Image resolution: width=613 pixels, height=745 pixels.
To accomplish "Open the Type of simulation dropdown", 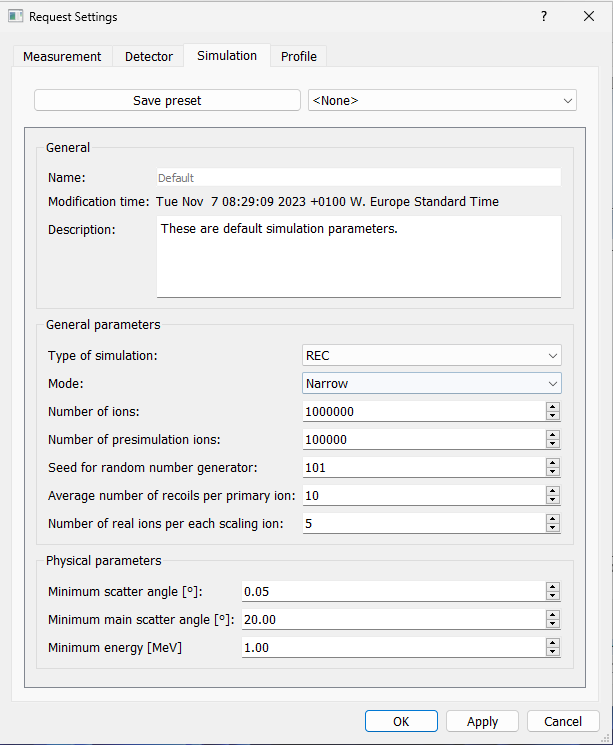I will (x=431, y=355).
